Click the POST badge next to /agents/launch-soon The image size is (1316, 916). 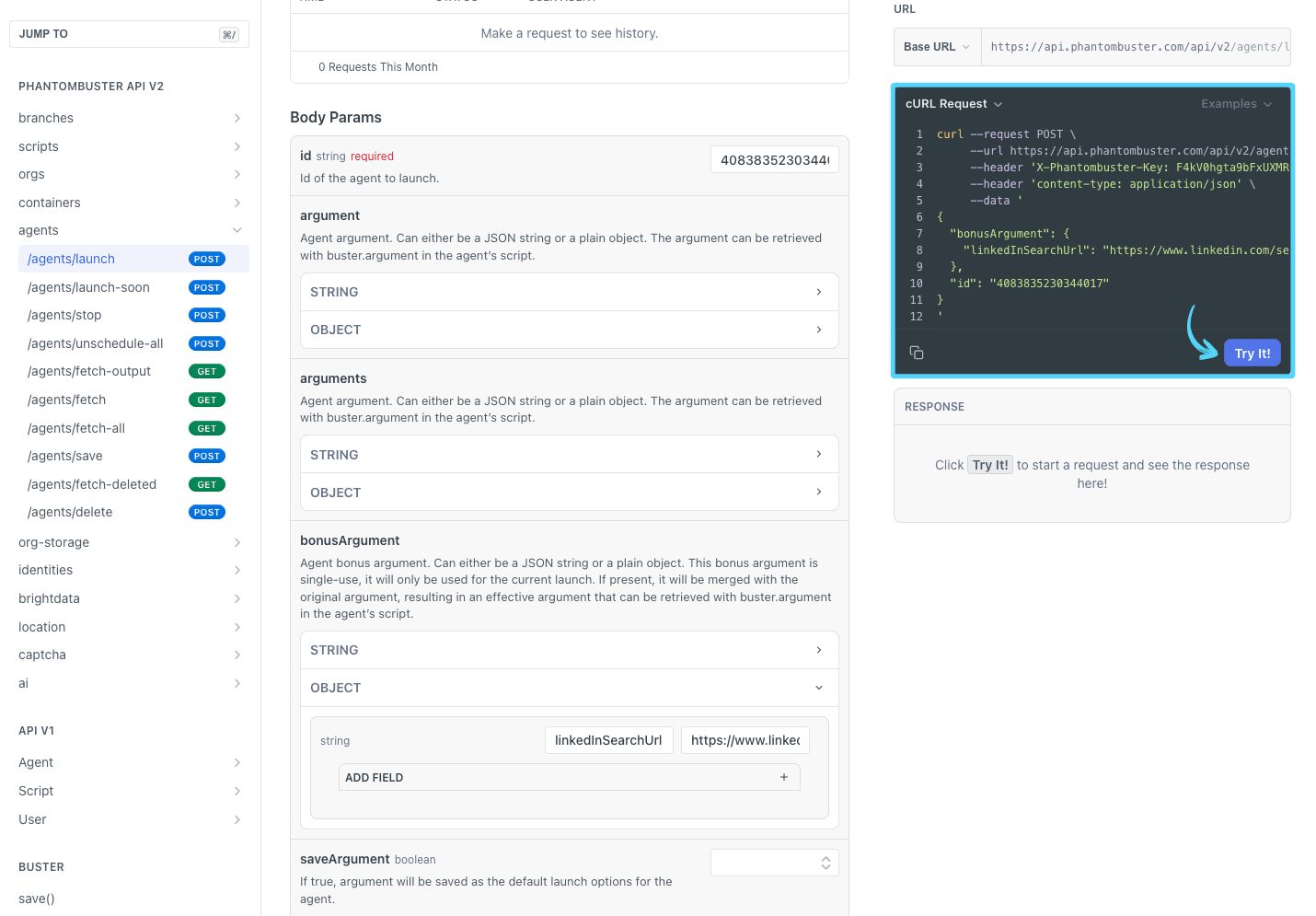[x=207, y=287]
